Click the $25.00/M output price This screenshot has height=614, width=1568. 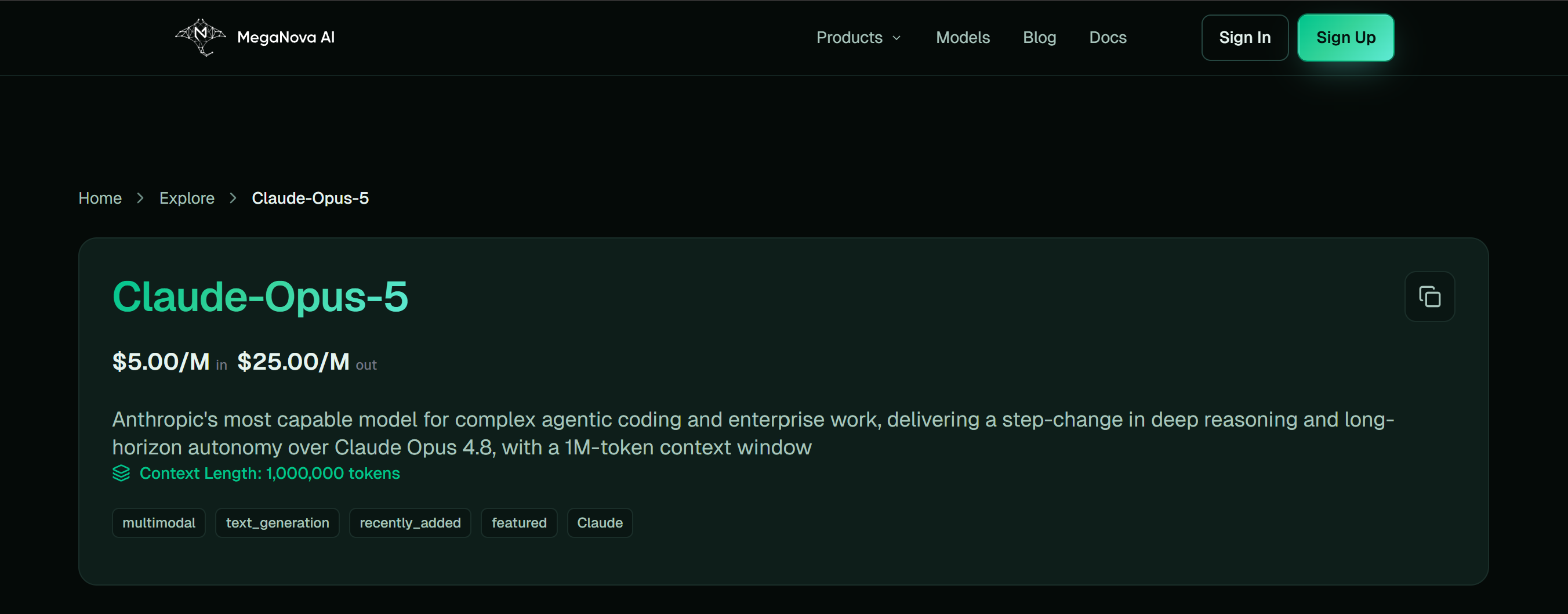(x=293, y=362)
